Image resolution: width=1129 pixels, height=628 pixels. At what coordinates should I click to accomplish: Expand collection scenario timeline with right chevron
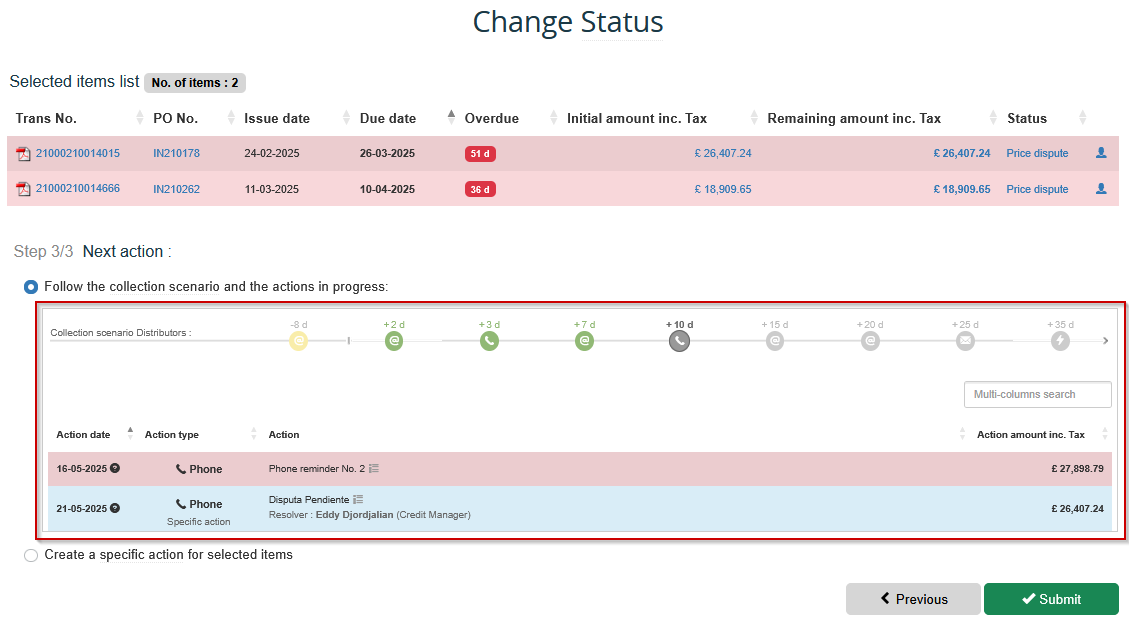pyautogui.click(x=1105, y=341)
